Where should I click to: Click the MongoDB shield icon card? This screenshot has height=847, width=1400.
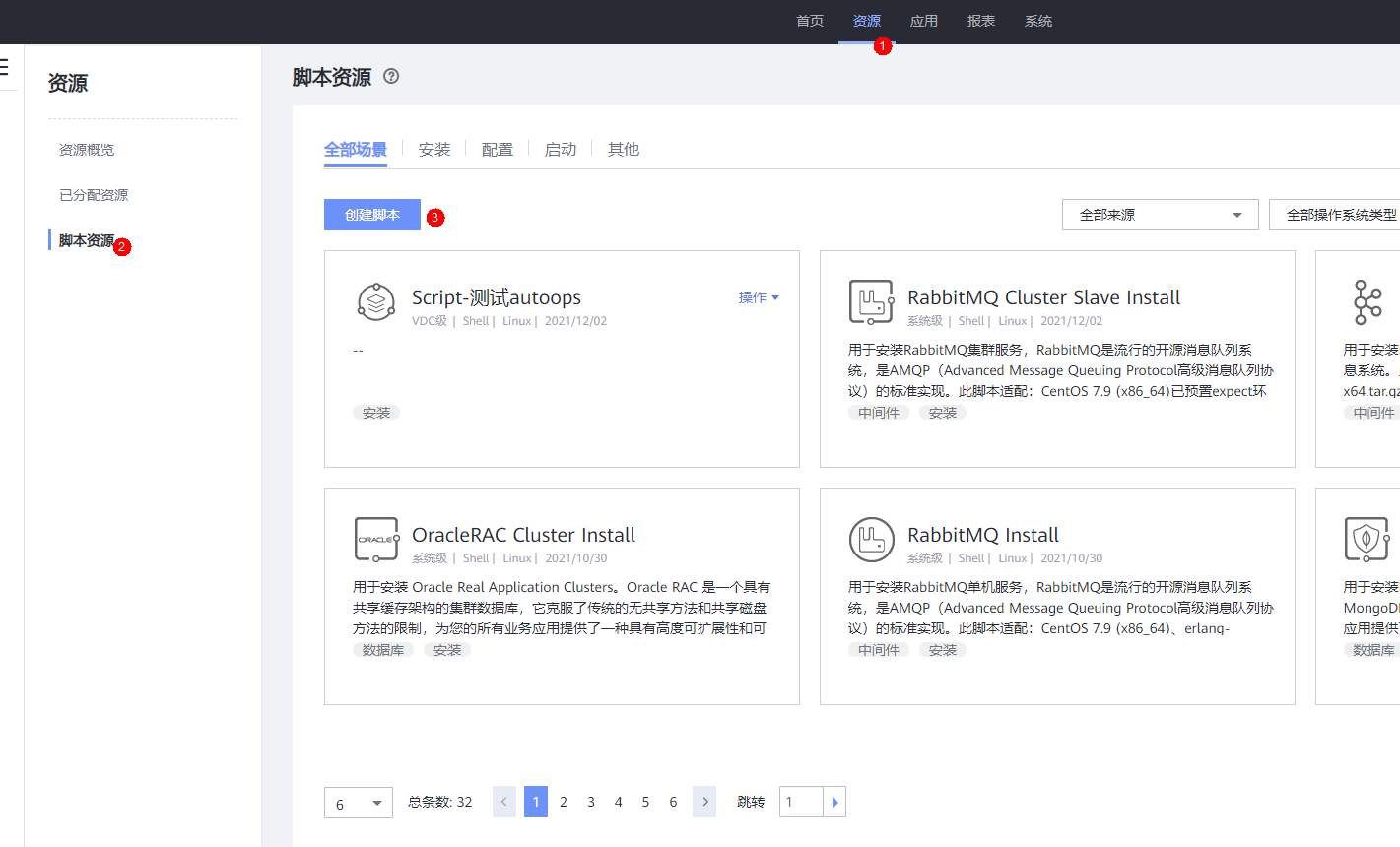tap(1367, 539)
